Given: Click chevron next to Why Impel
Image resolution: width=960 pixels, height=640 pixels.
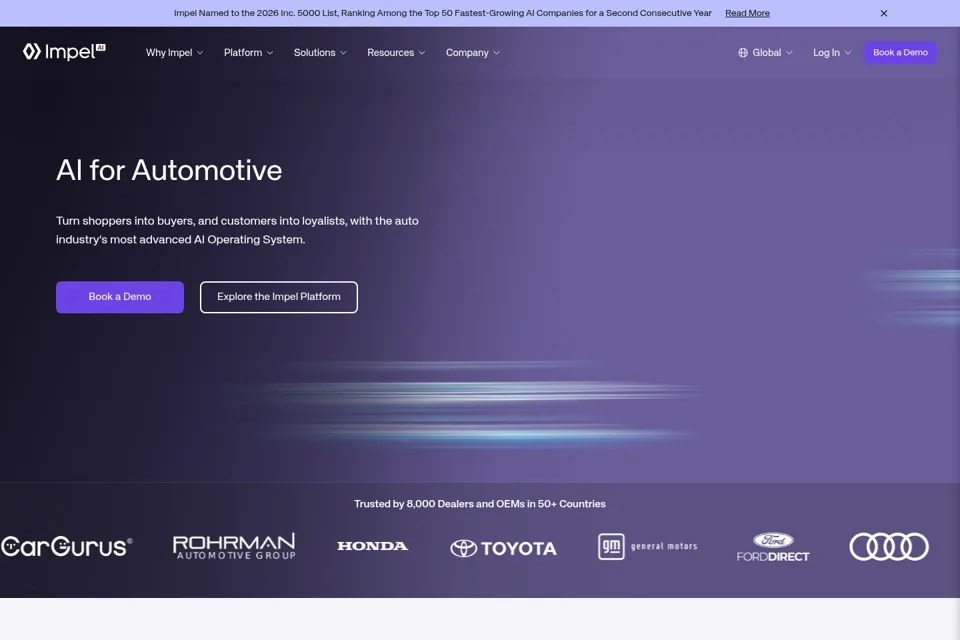Looking at the screenshot, I should pos(200,53).
